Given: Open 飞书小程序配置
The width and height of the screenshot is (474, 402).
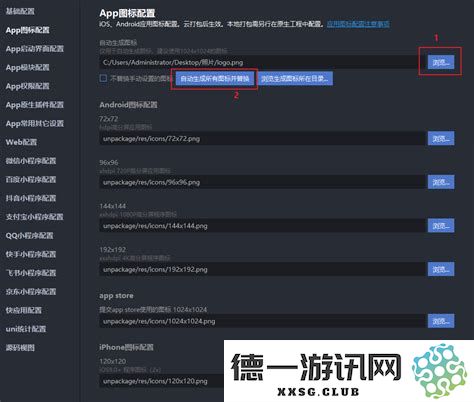Looking at the screenshot, I should (31, 273).
